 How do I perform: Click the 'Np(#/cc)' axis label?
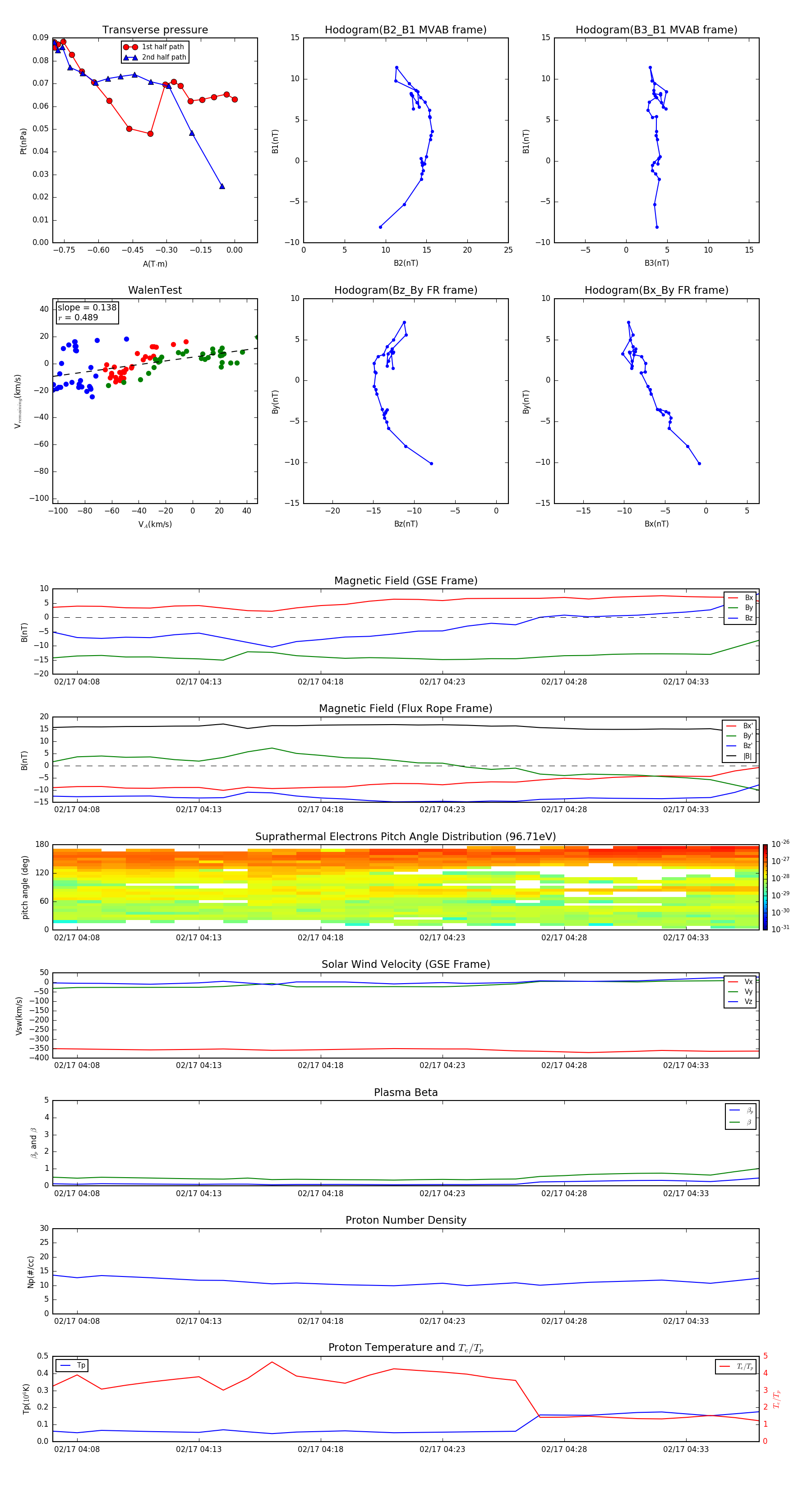tap(31, 1272)
